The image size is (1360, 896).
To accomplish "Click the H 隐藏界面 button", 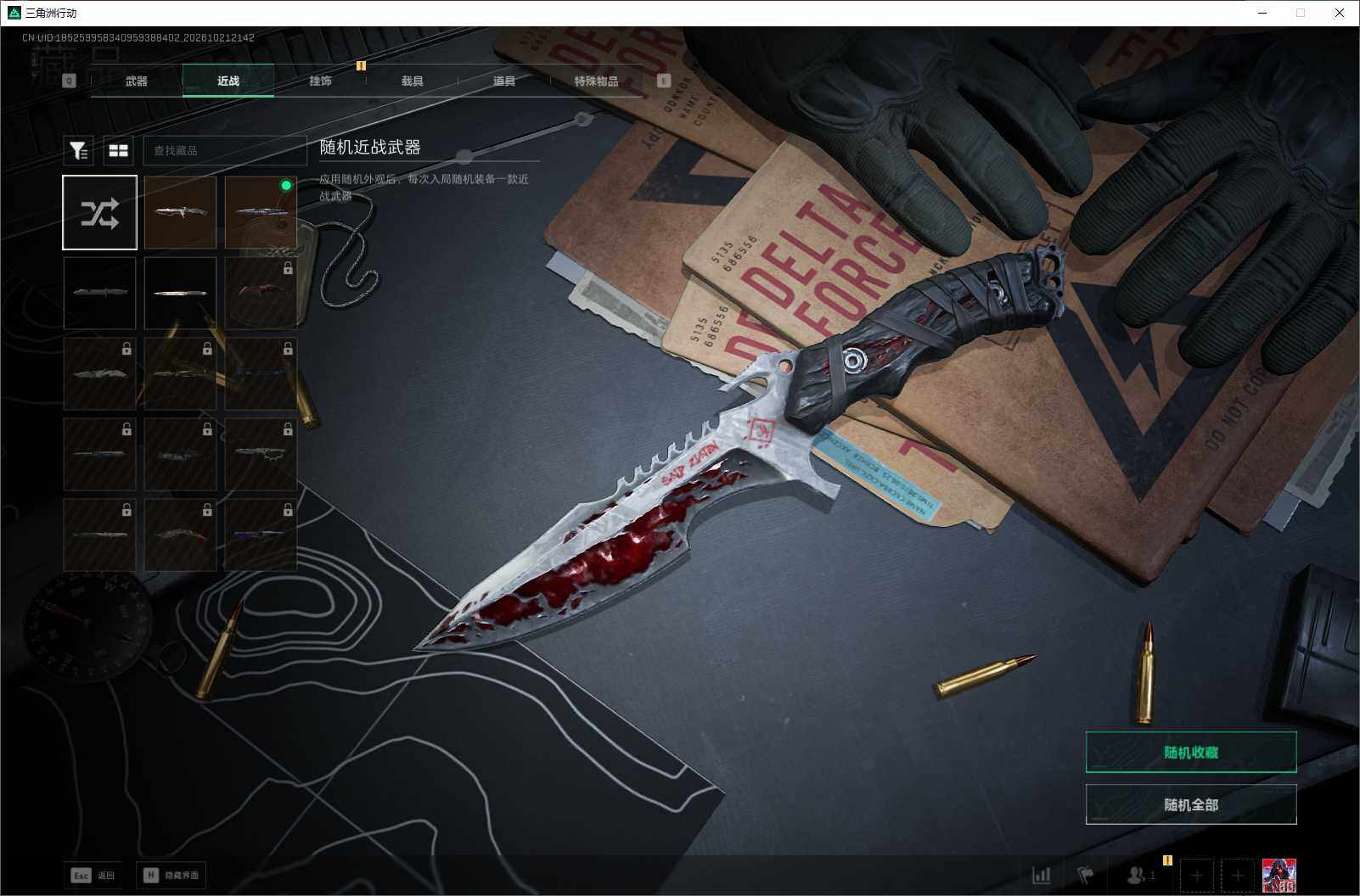I will (171, 875).
